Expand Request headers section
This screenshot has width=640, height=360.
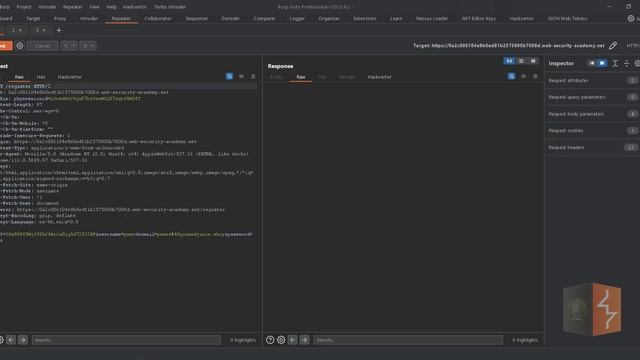[592, 147]
